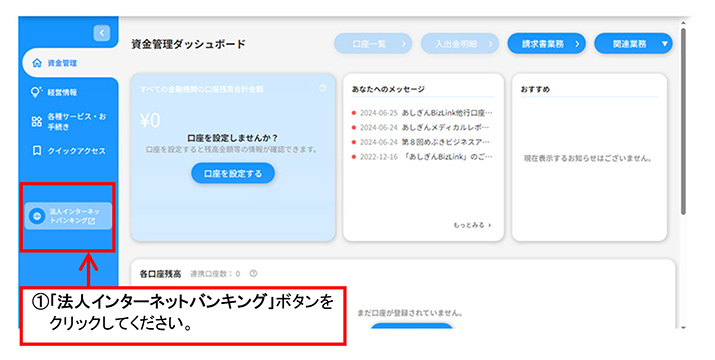The height and width of the screenshot is (360, 715).
Task: Click the おすすめ card title
Action: (x=535, y=89)
